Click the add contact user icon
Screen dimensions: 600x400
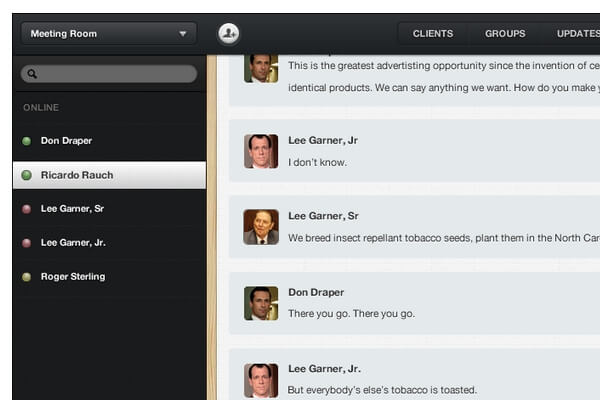[229, 33]
